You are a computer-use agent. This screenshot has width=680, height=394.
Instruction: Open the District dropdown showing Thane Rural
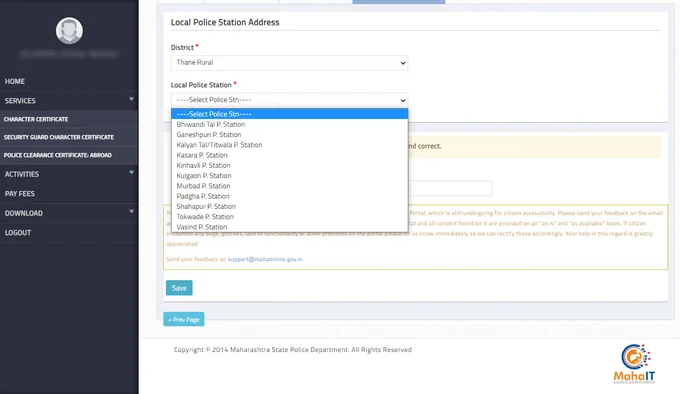point(289,63)
